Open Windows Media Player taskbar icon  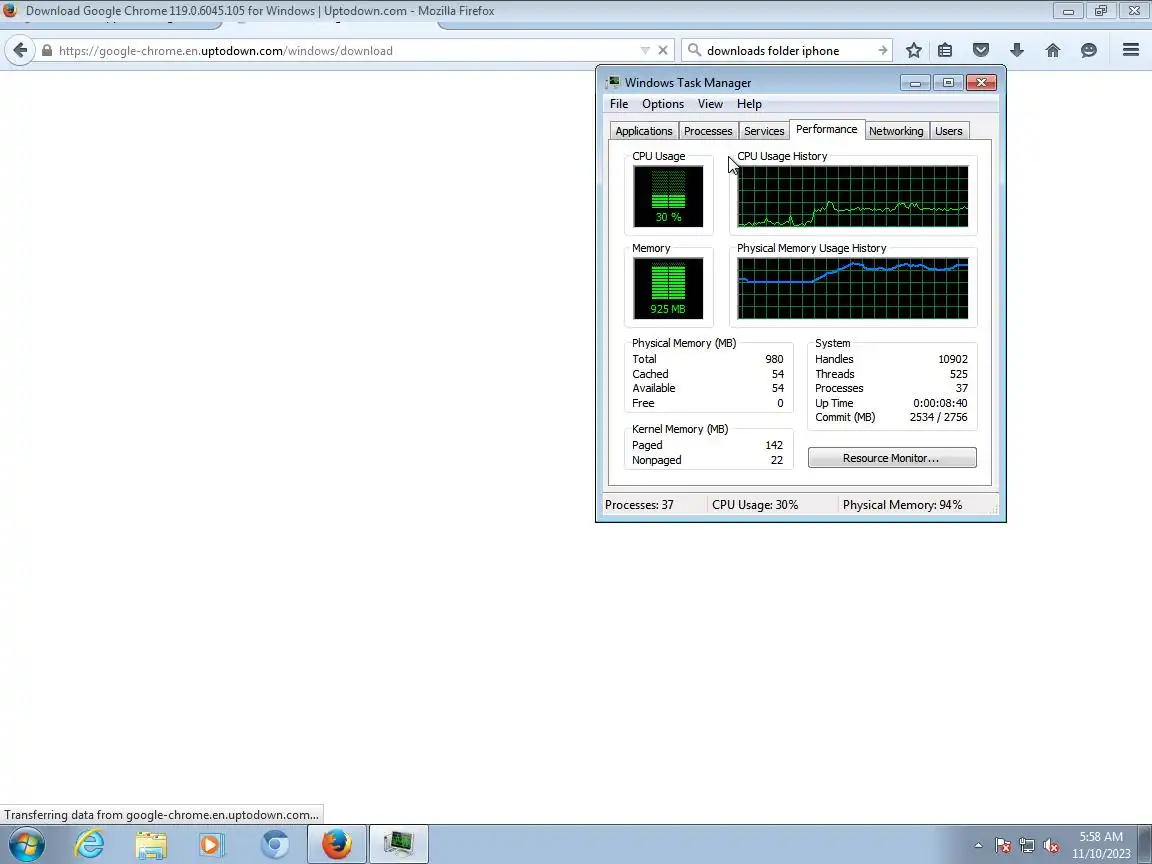point(212,845)
